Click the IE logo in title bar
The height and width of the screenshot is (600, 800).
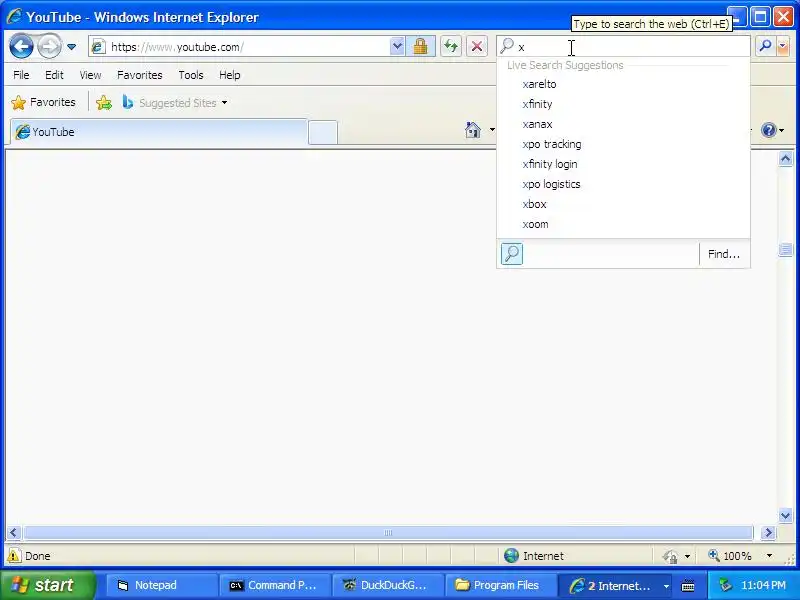click(14, 16)
